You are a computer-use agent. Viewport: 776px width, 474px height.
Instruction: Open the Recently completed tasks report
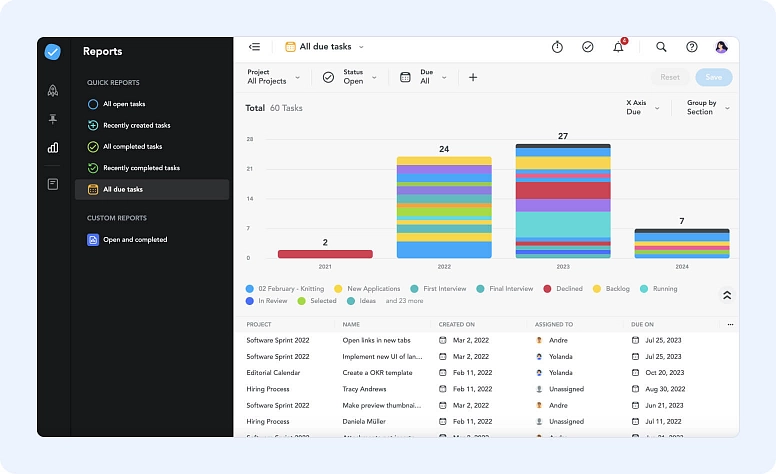tap(140, 168)
